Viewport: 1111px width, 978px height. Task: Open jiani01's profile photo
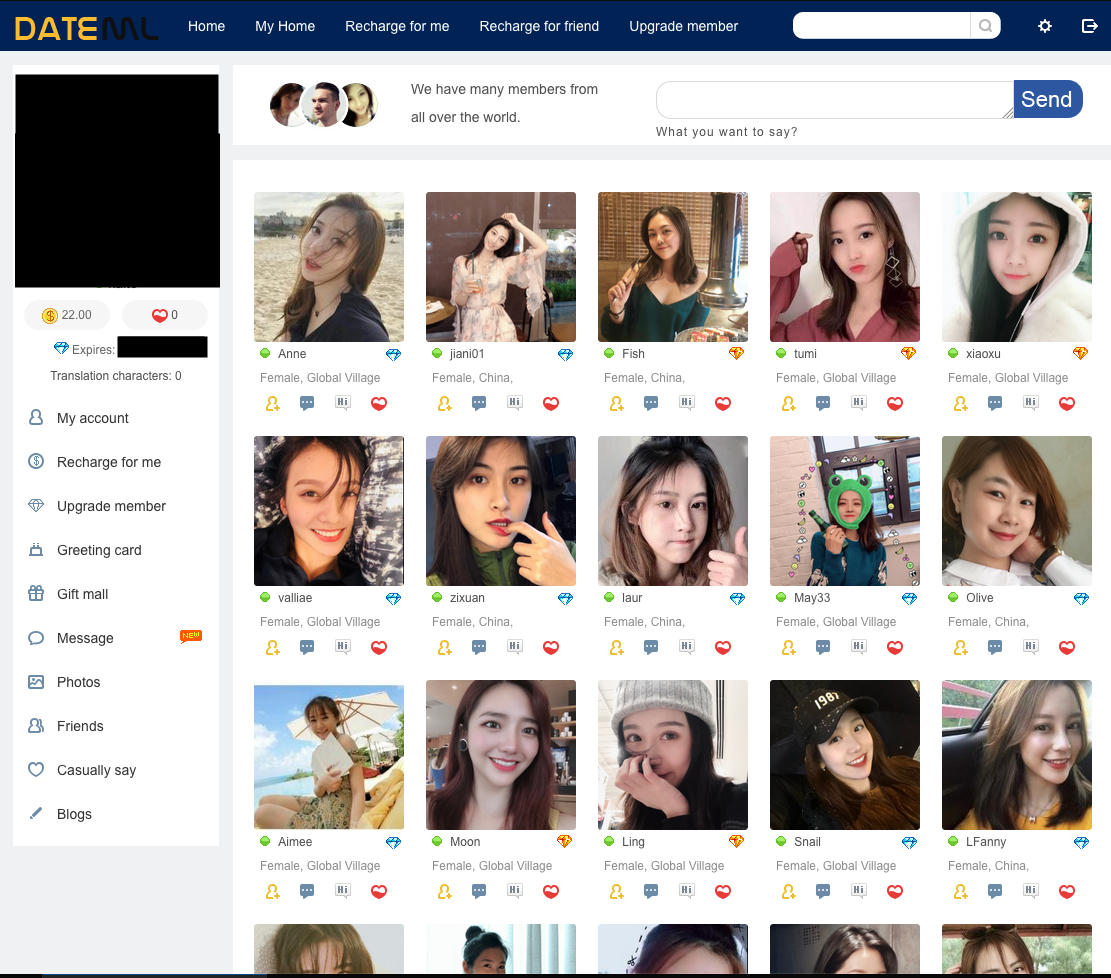click(501, 266)
